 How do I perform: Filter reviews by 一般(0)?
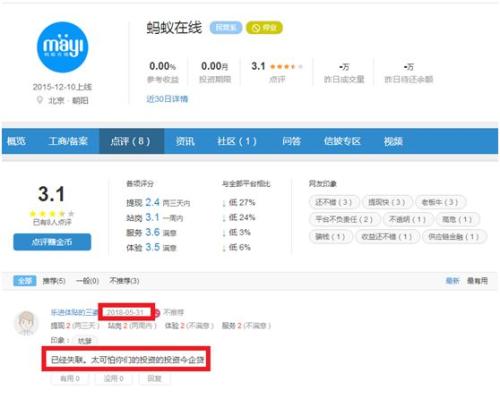87,281
